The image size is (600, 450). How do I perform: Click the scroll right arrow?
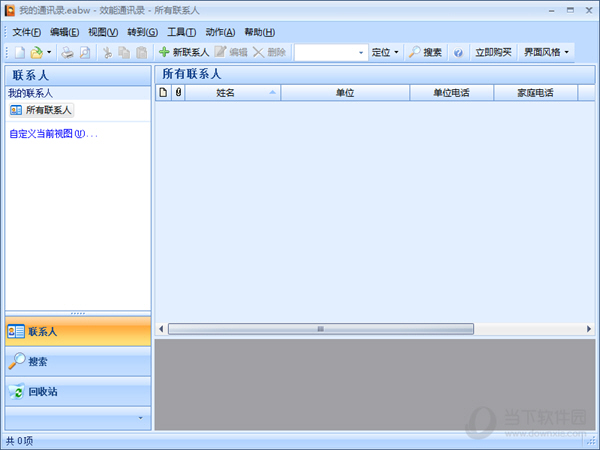(x=589, y=329)
